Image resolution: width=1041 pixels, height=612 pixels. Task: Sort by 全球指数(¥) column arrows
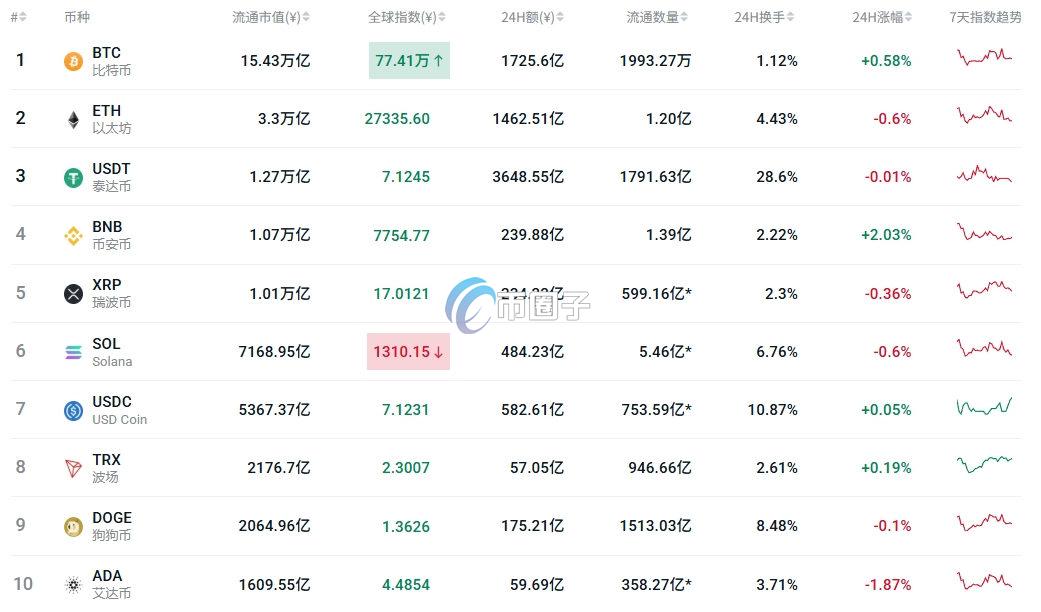coord(442,17)
